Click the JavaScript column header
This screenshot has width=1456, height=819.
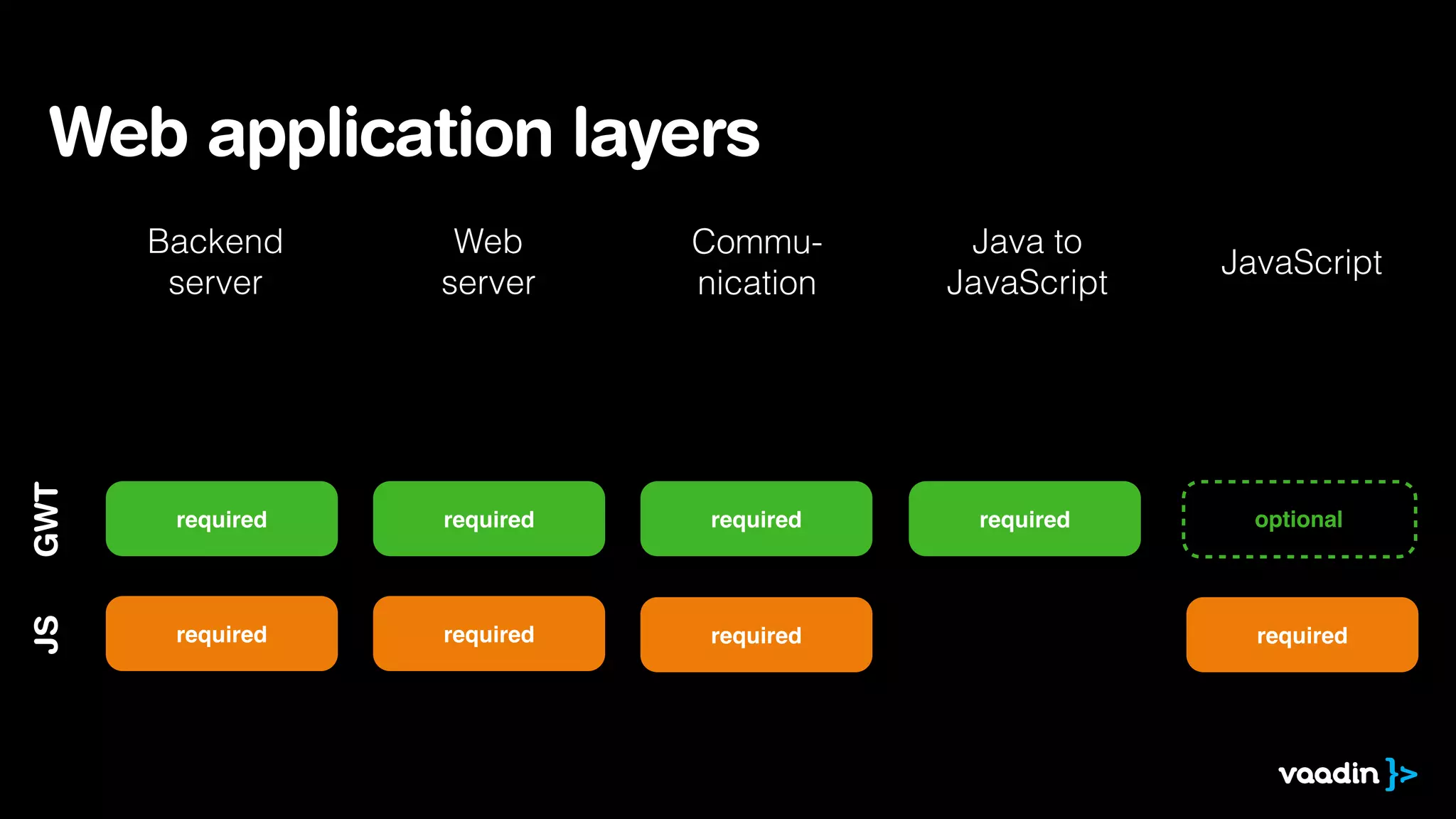1301,262
